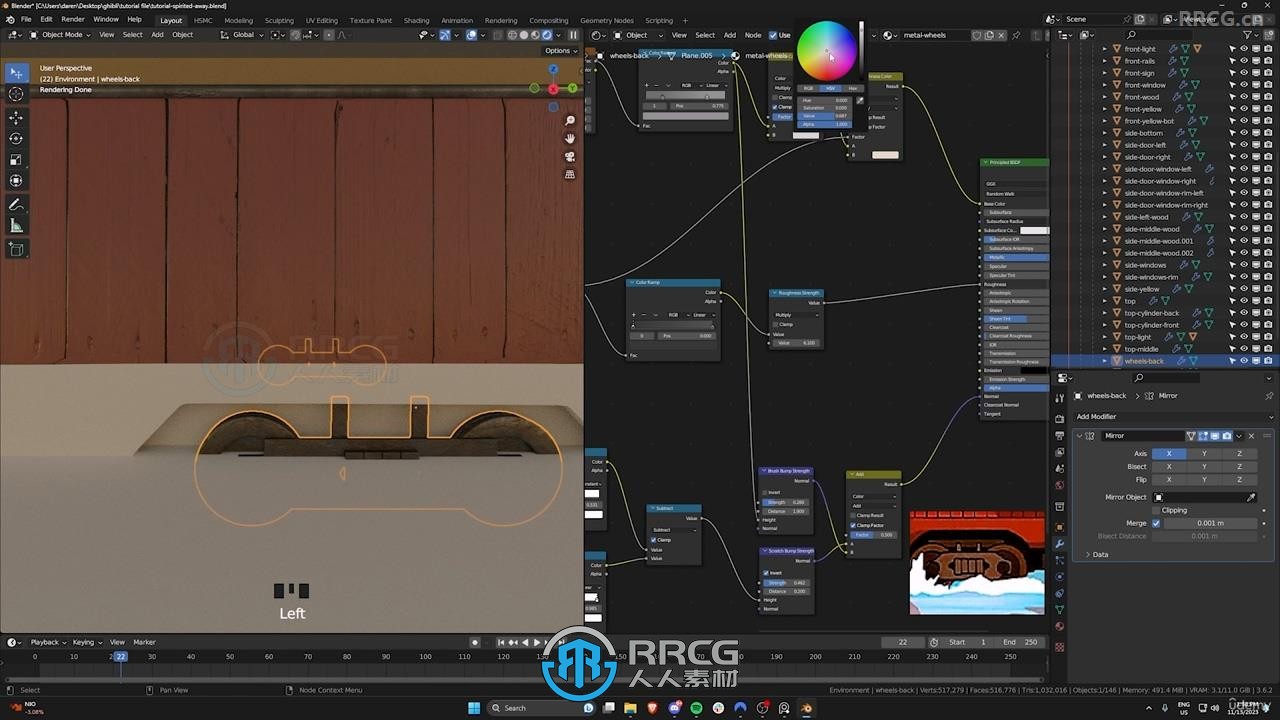
Task: Remove the Mirror modifier with X button
Action: coord(1251,436)
